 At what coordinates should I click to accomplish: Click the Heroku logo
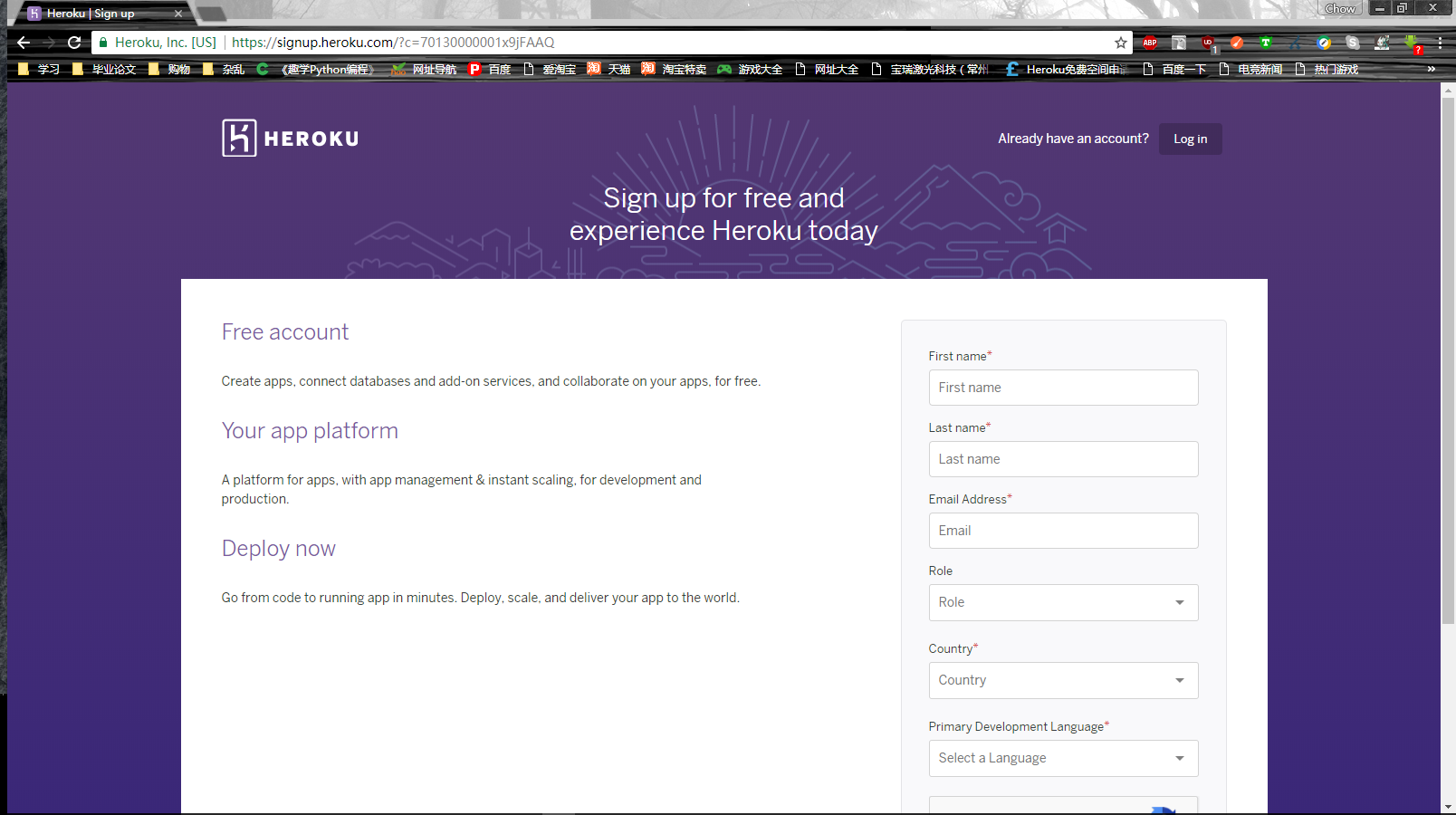click(x=290, y=137)
